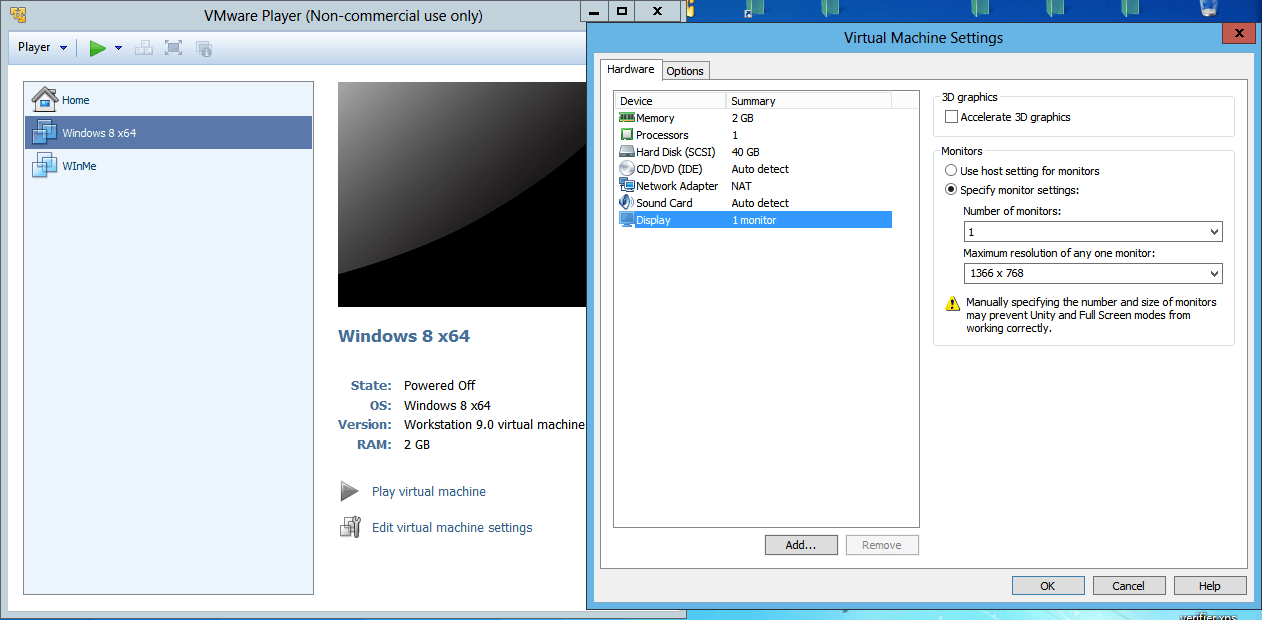Open the Player menu dropdown
This screenshot has width=1263, height=620.
pyautogui.click(x=42, y=48)
